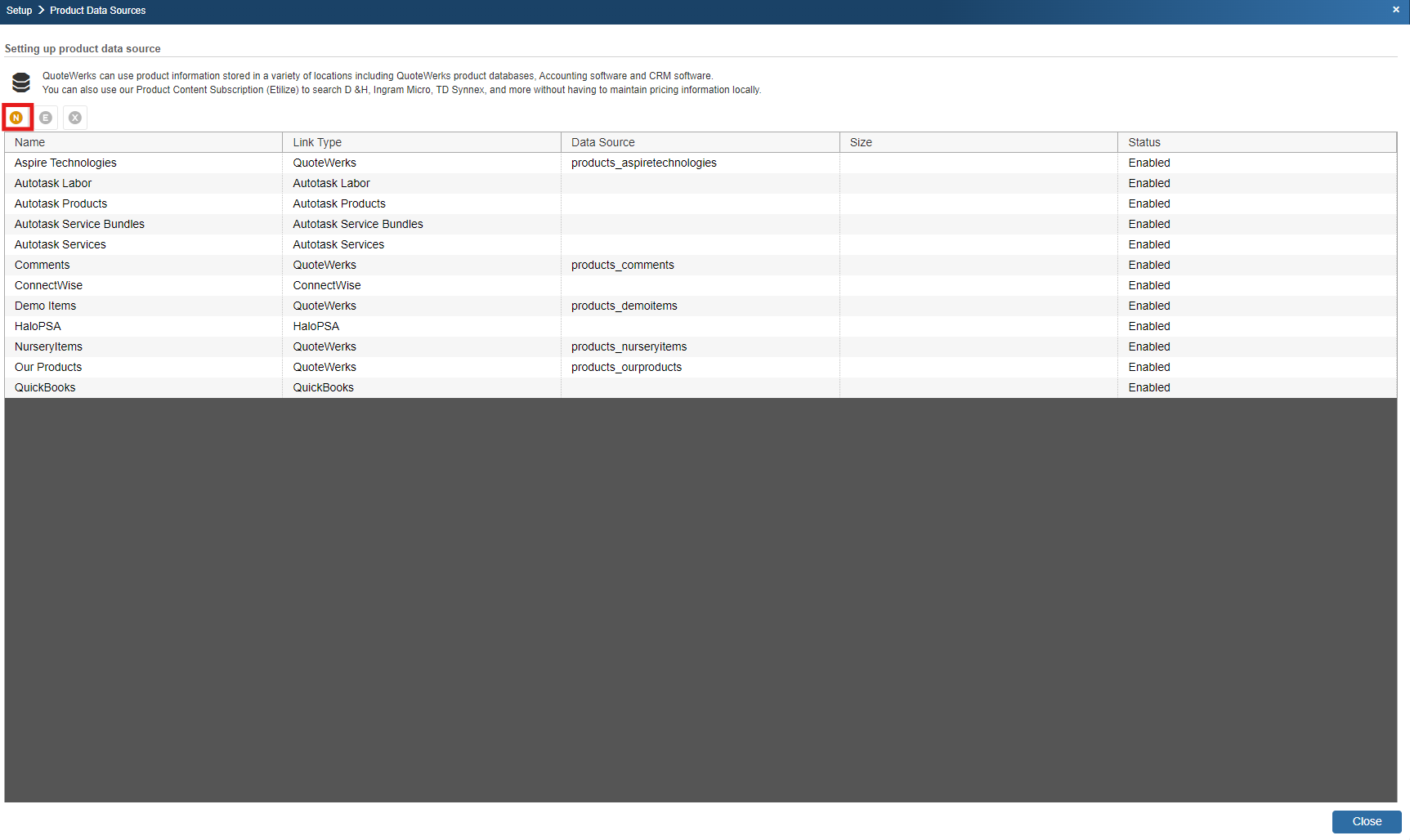Click the blue Close button
This screenshot has height=840, width=1410.
1367,822
